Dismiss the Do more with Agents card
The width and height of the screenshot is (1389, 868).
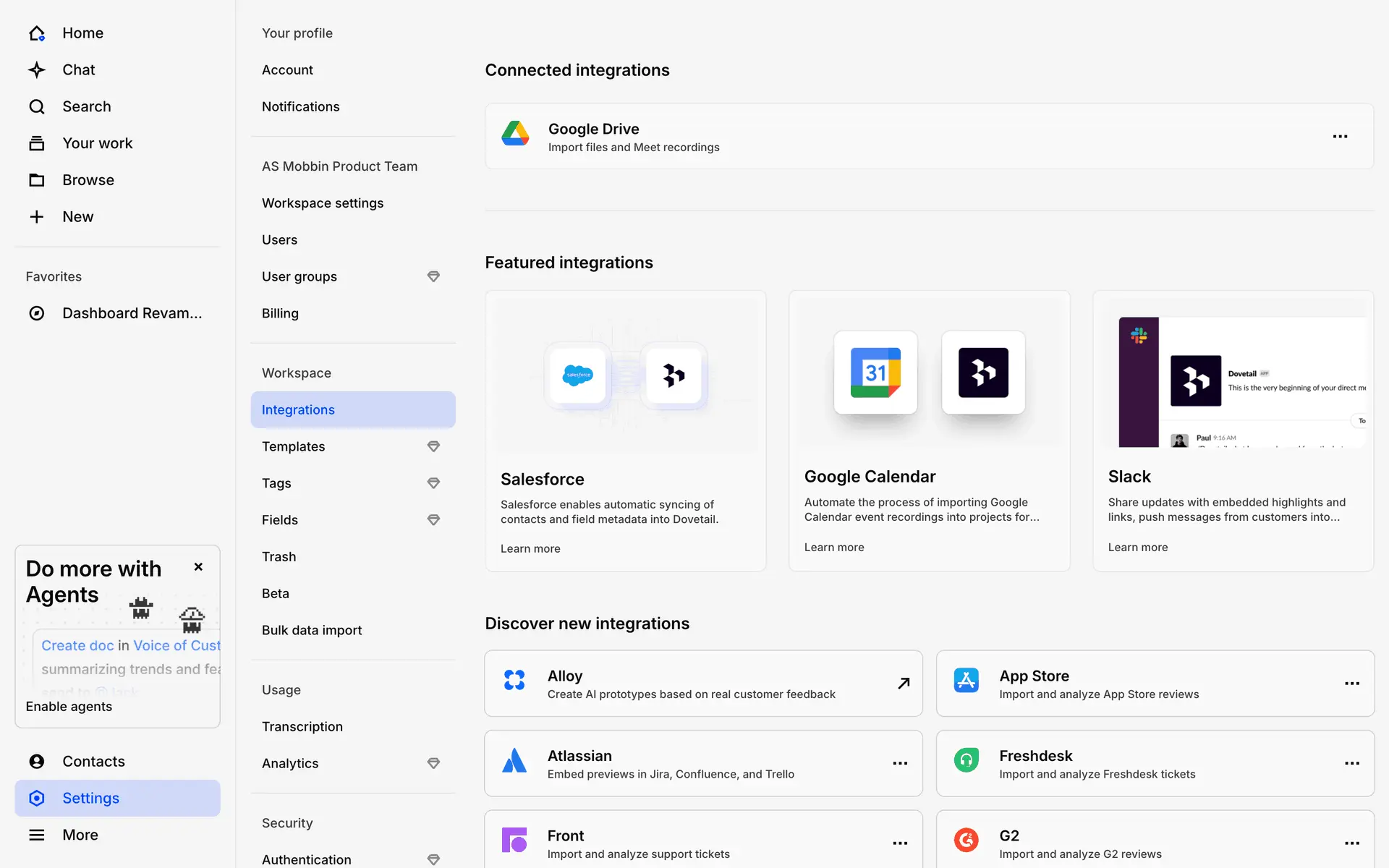[x=198, y=567]
